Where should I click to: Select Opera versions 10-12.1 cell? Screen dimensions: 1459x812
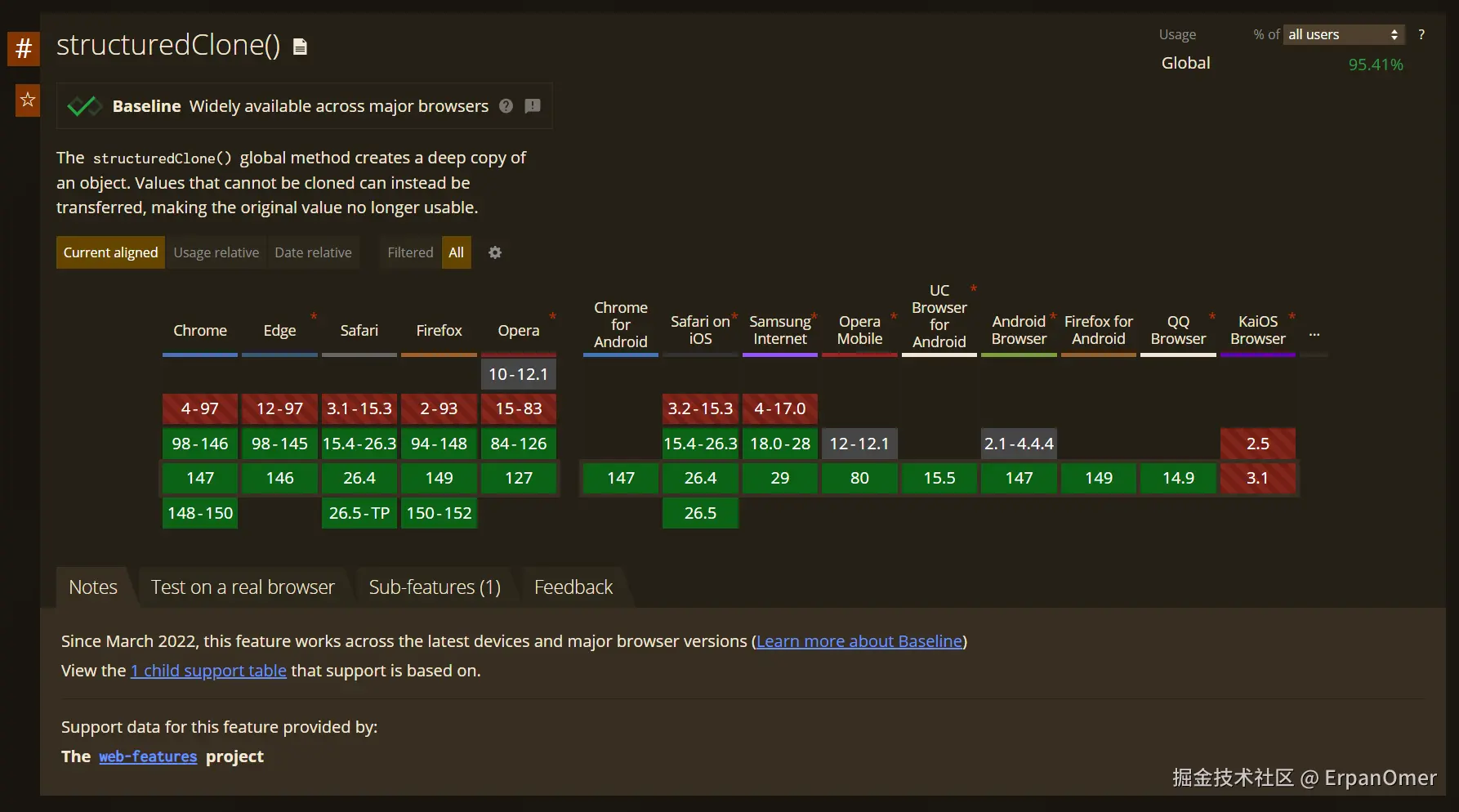(519, 374)
